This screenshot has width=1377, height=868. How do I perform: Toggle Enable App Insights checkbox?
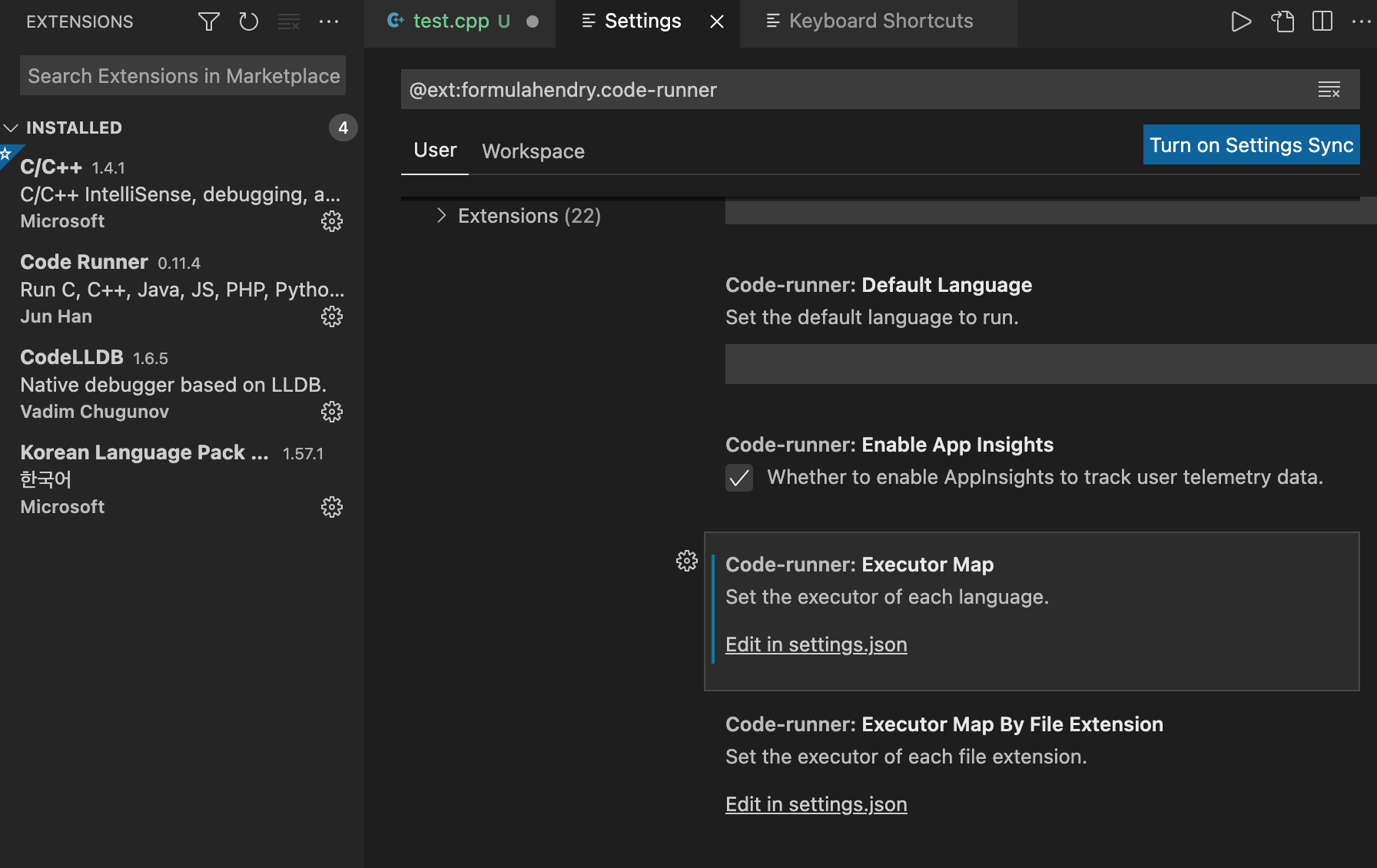click(x=739, y=478)
